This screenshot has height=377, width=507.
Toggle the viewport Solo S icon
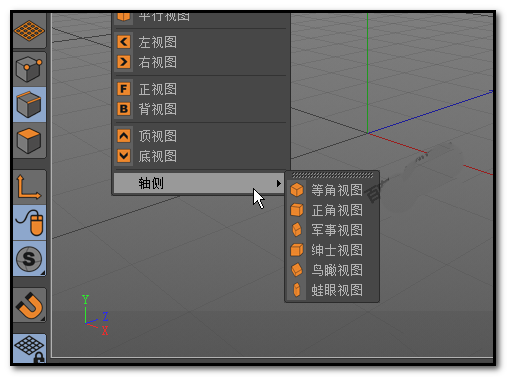point(29,258)
